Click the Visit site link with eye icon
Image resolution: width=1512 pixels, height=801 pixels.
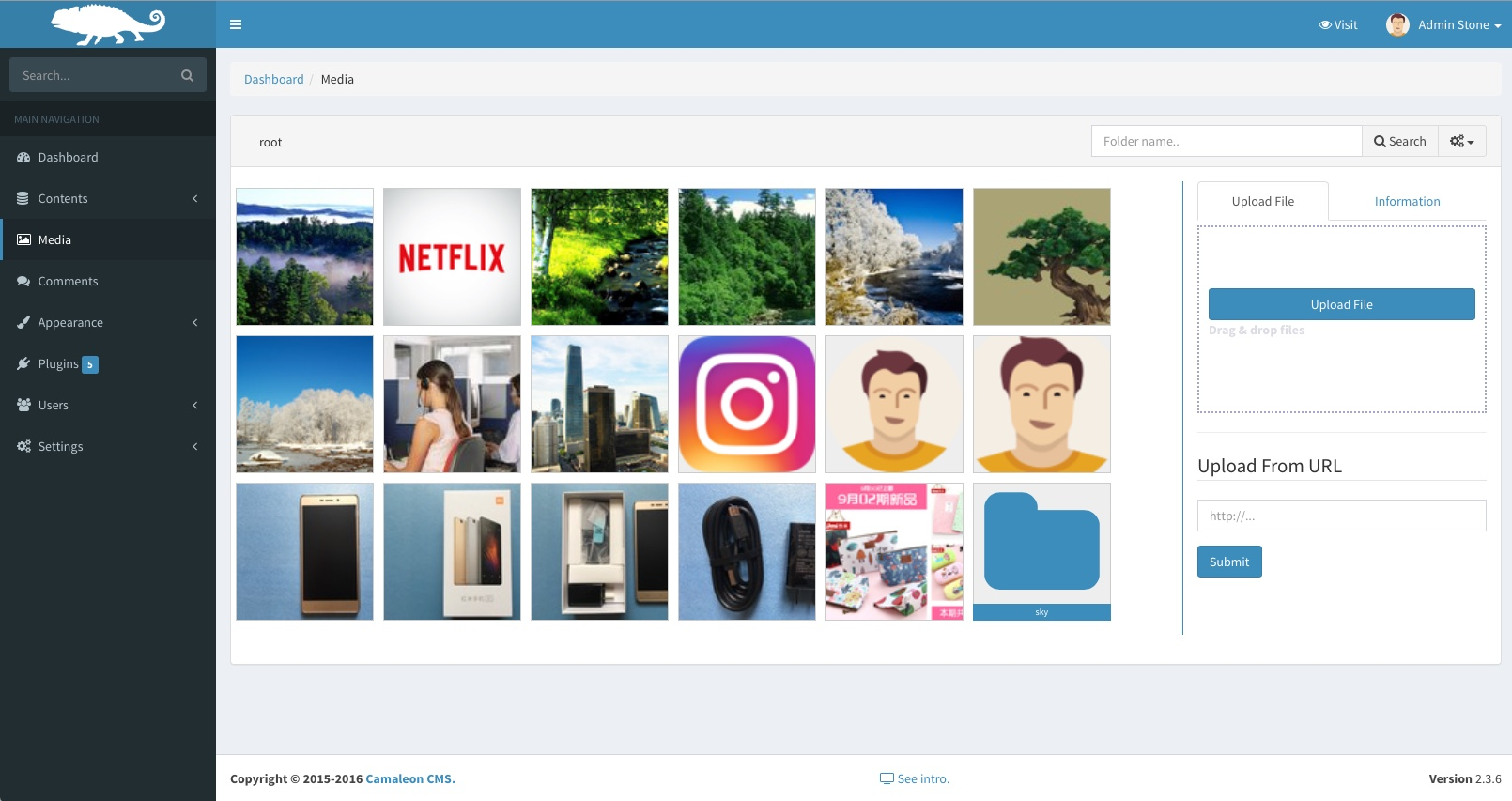click(x=1338, y=24)
